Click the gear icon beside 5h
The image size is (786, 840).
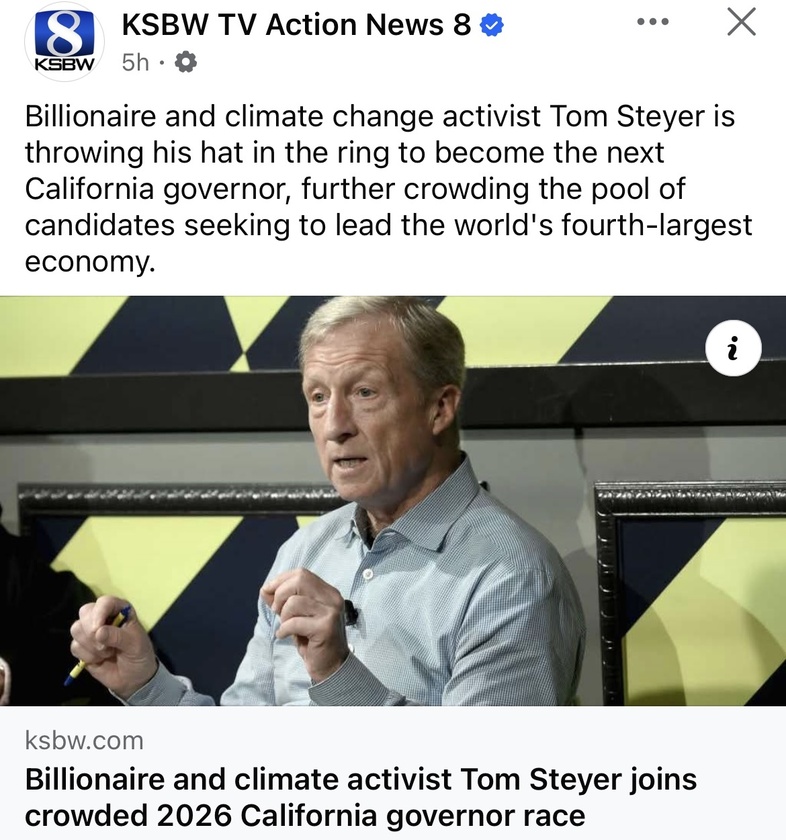pyautogui.click(x=186, y=63)
